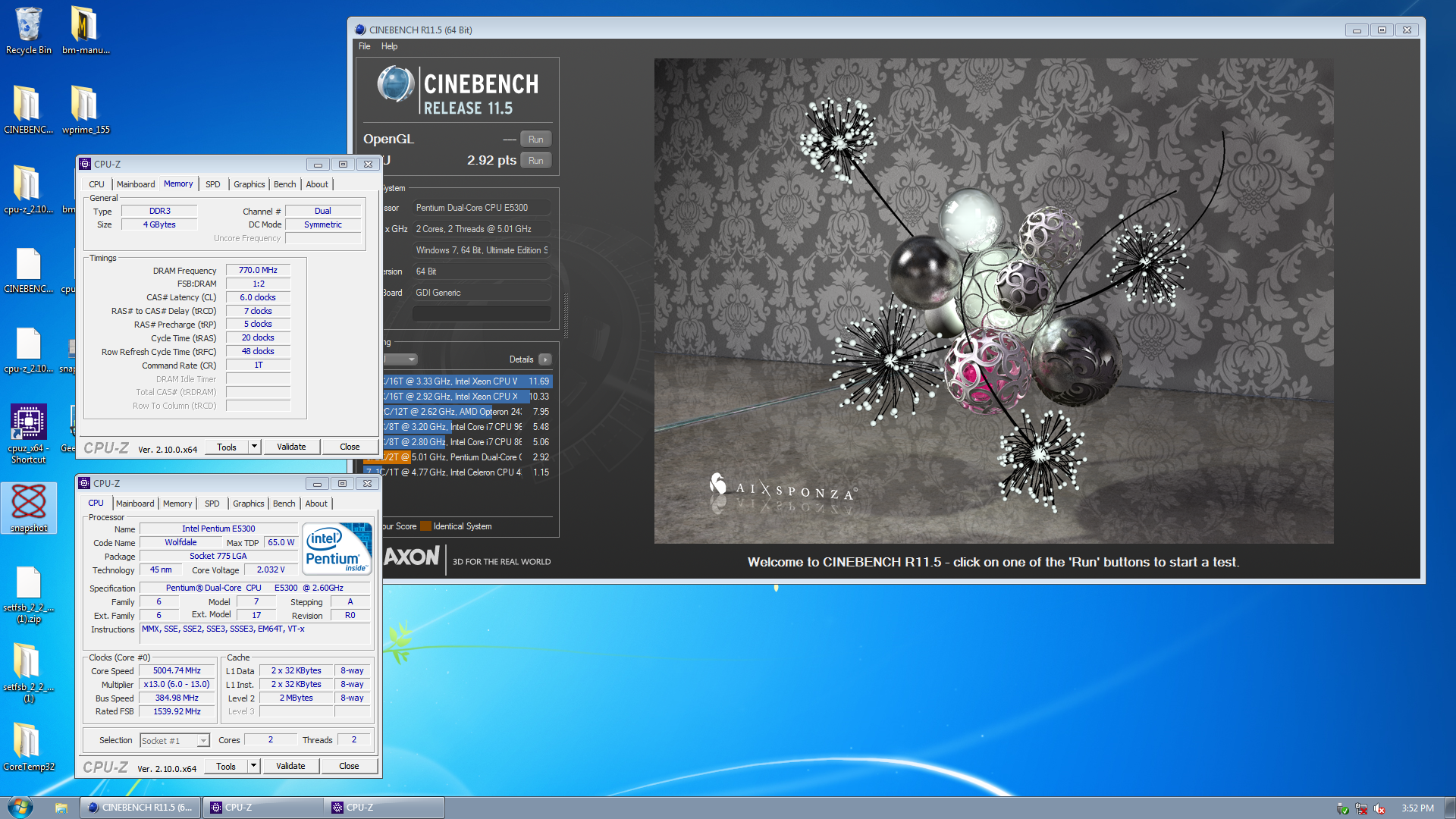Open SPD tab in lower CPU-Z window

pyautogui.click(x=212, y=504)
